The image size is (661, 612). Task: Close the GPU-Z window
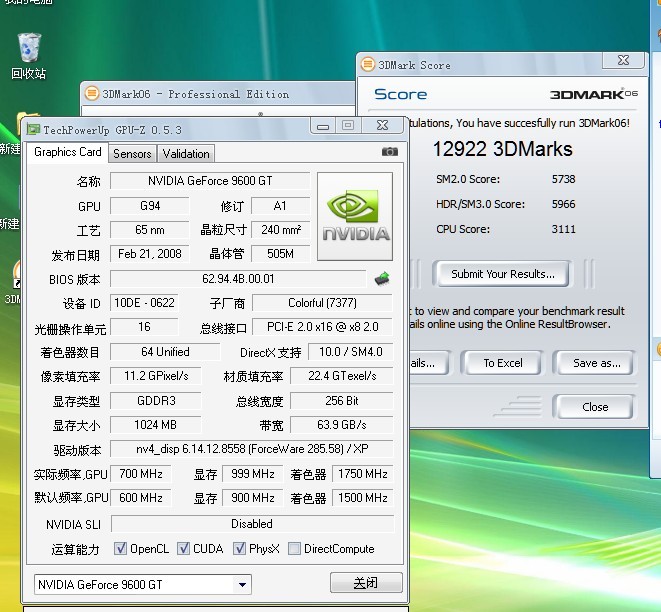click(382, 125)
